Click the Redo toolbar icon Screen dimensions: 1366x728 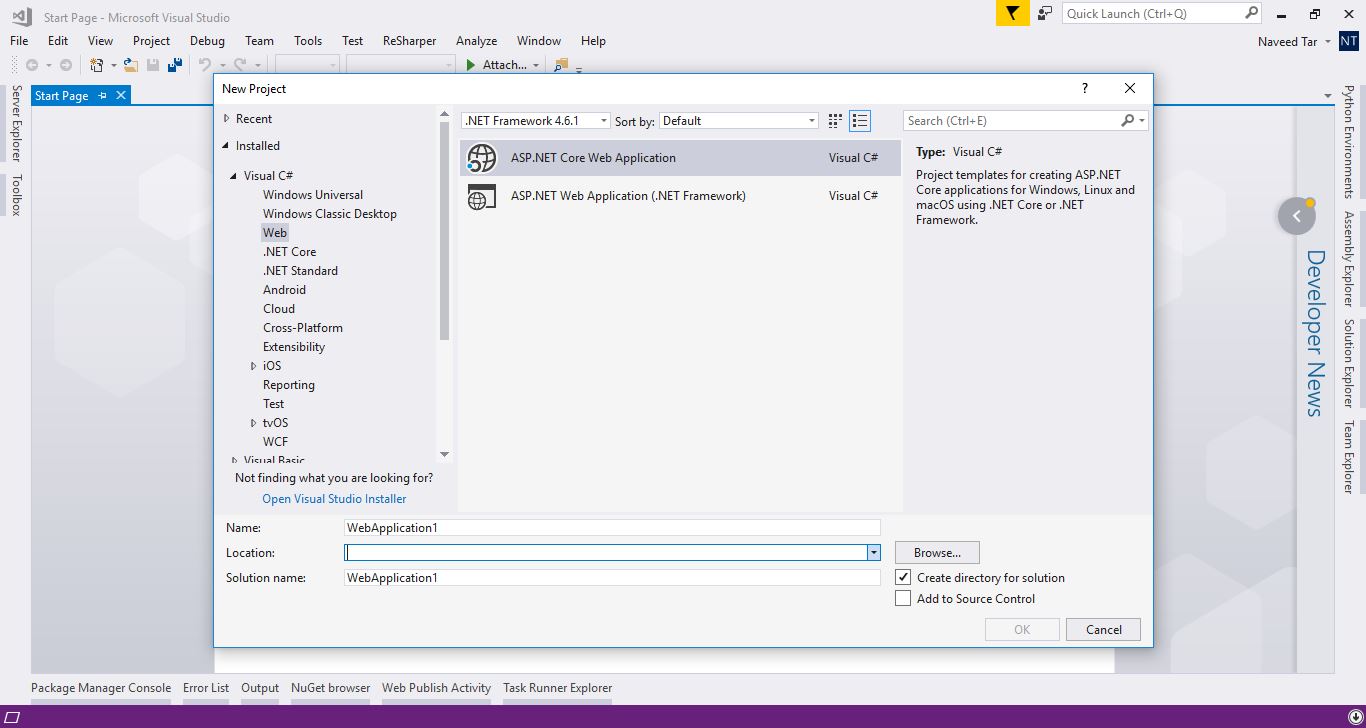[240, 65]
